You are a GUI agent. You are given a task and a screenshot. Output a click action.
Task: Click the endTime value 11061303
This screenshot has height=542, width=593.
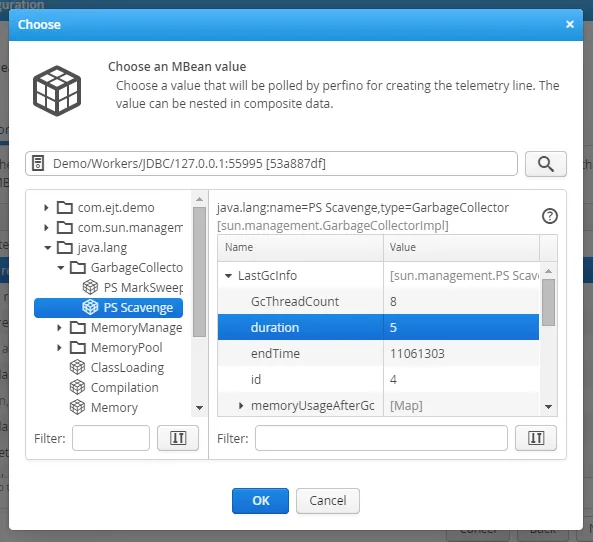[417, 354]
